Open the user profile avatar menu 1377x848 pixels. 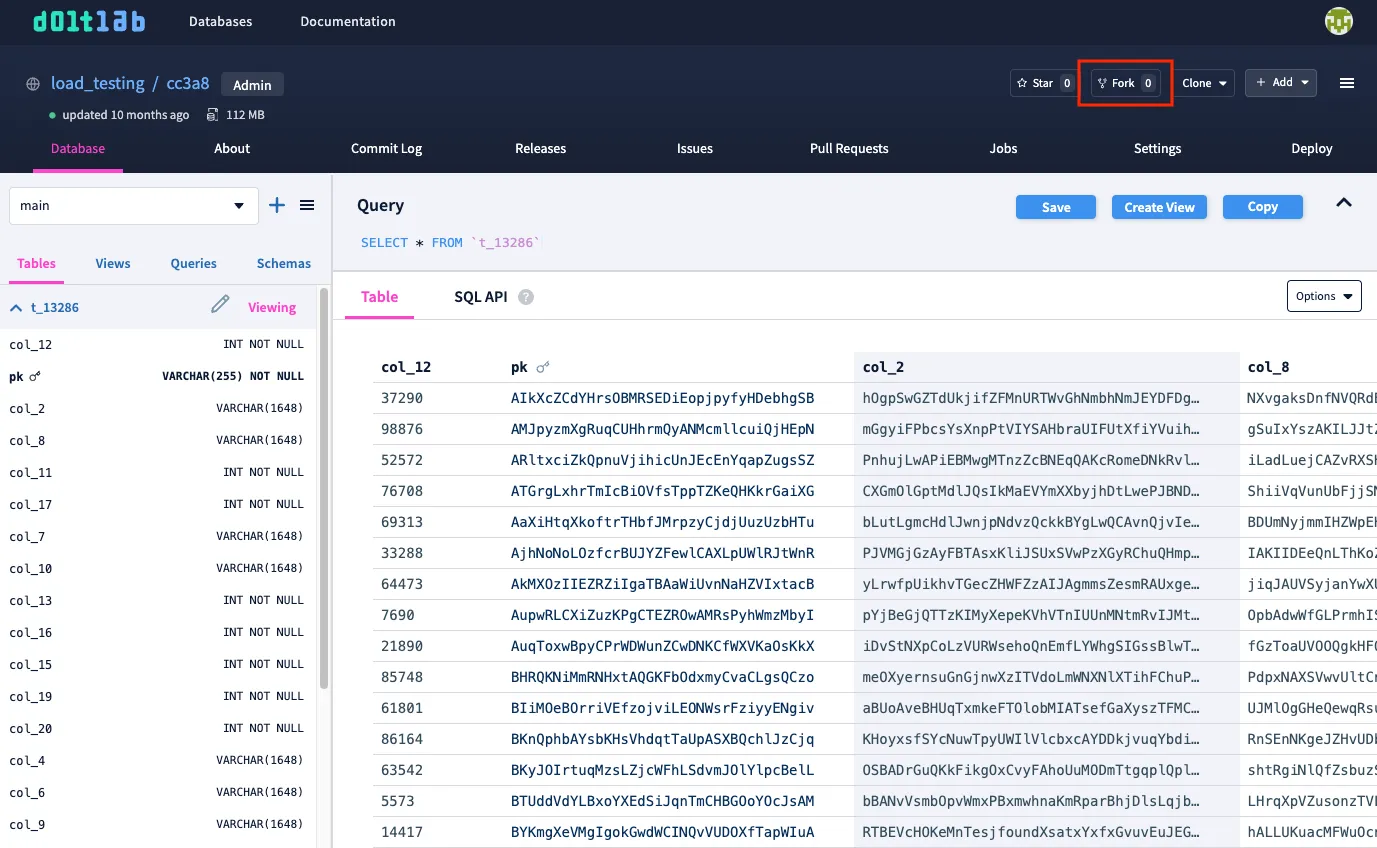click(x=1338, y=20)
